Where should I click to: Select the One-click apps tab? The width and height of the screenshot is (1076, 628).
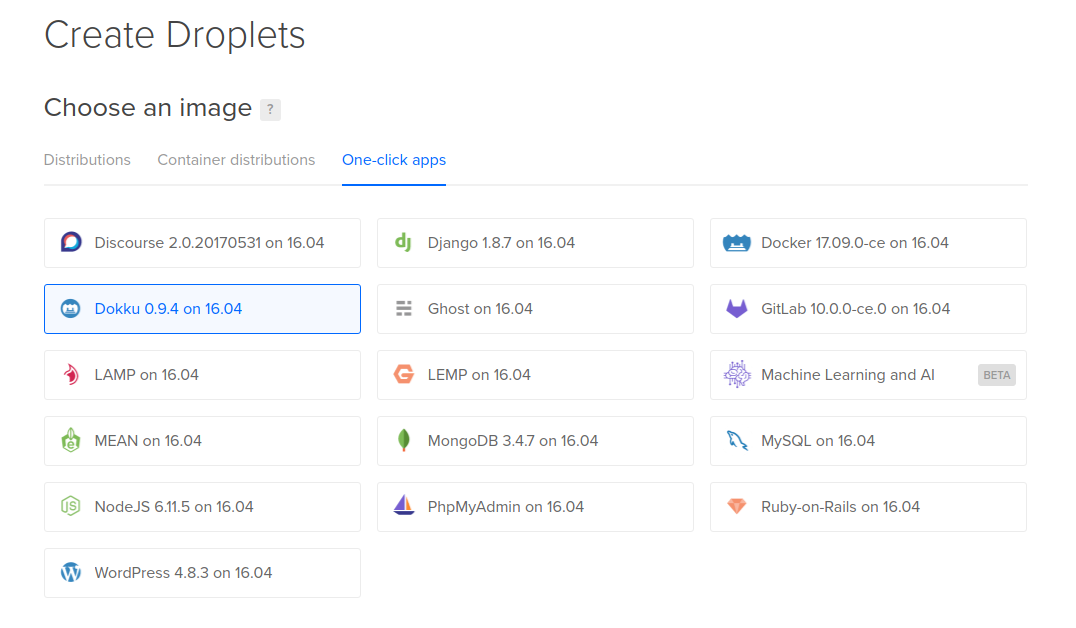coord(394,160)
